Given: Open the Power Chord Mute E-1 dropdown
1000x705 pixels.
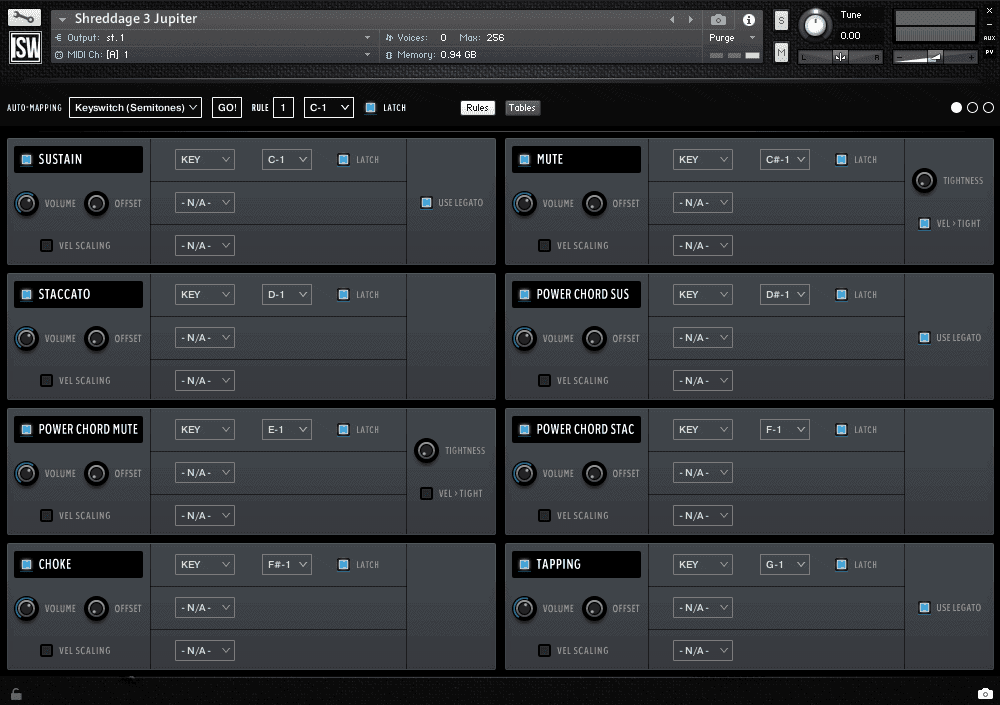Looking at the screenshot, I should tap(286, 429).
